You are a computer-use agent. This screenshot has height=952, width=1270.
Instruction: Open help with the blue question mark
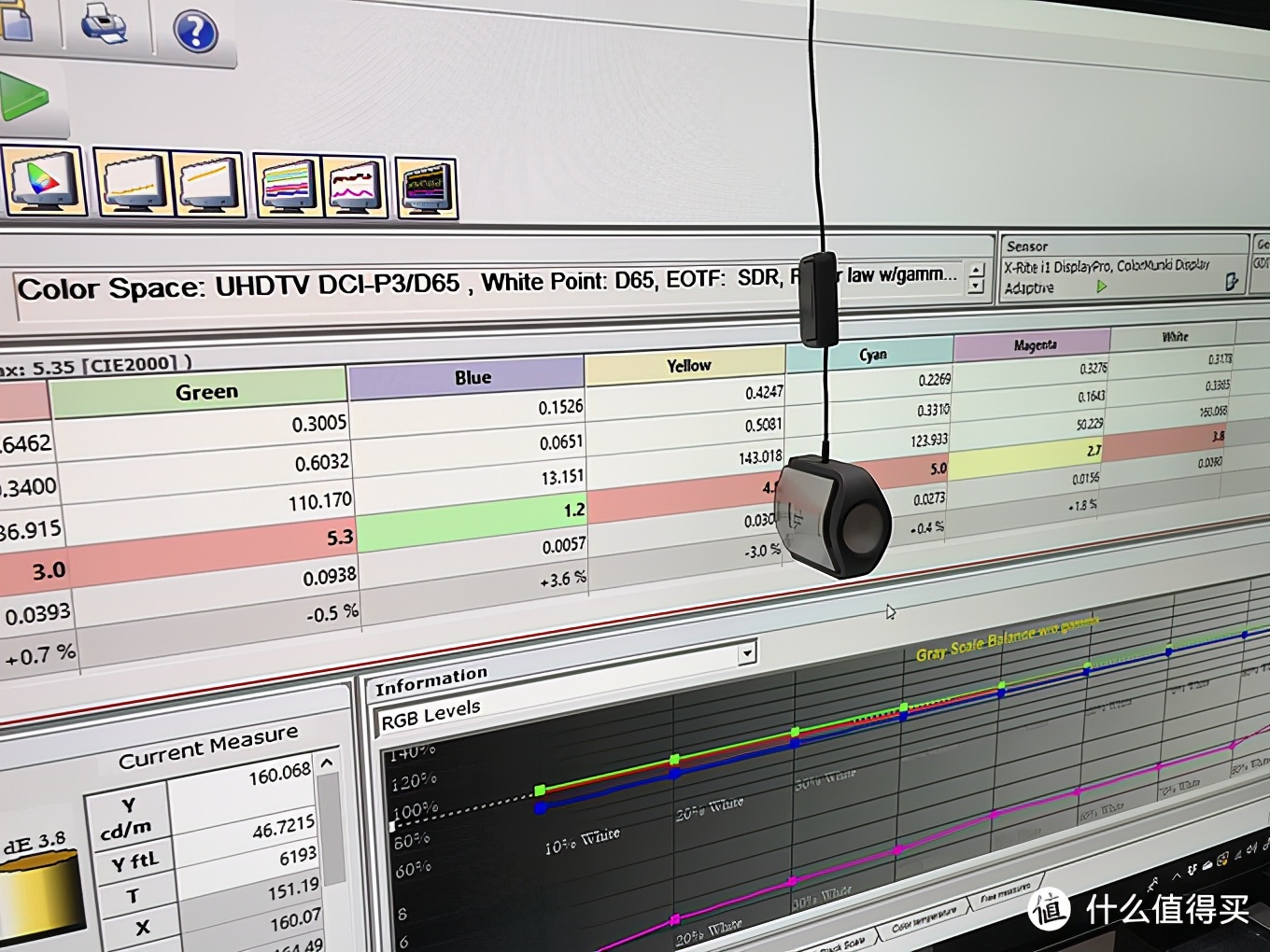pyautogui.click(x=195, y=32)
